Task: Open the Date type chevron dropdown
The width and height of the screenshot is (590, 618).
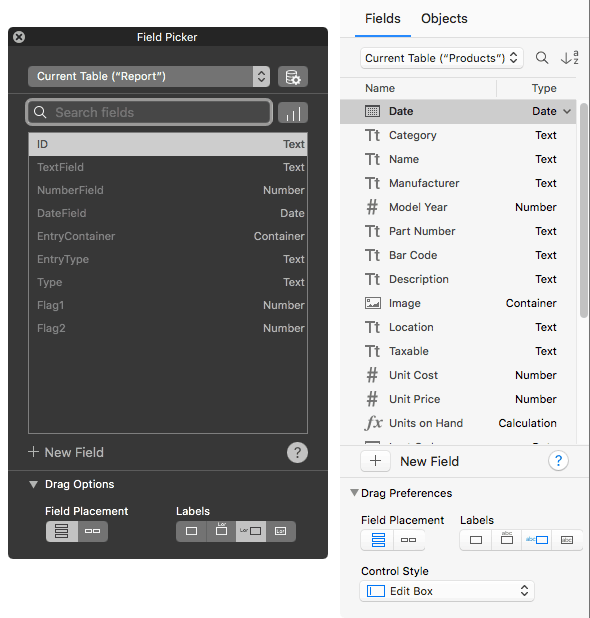Action: click(x=567, y=112)
